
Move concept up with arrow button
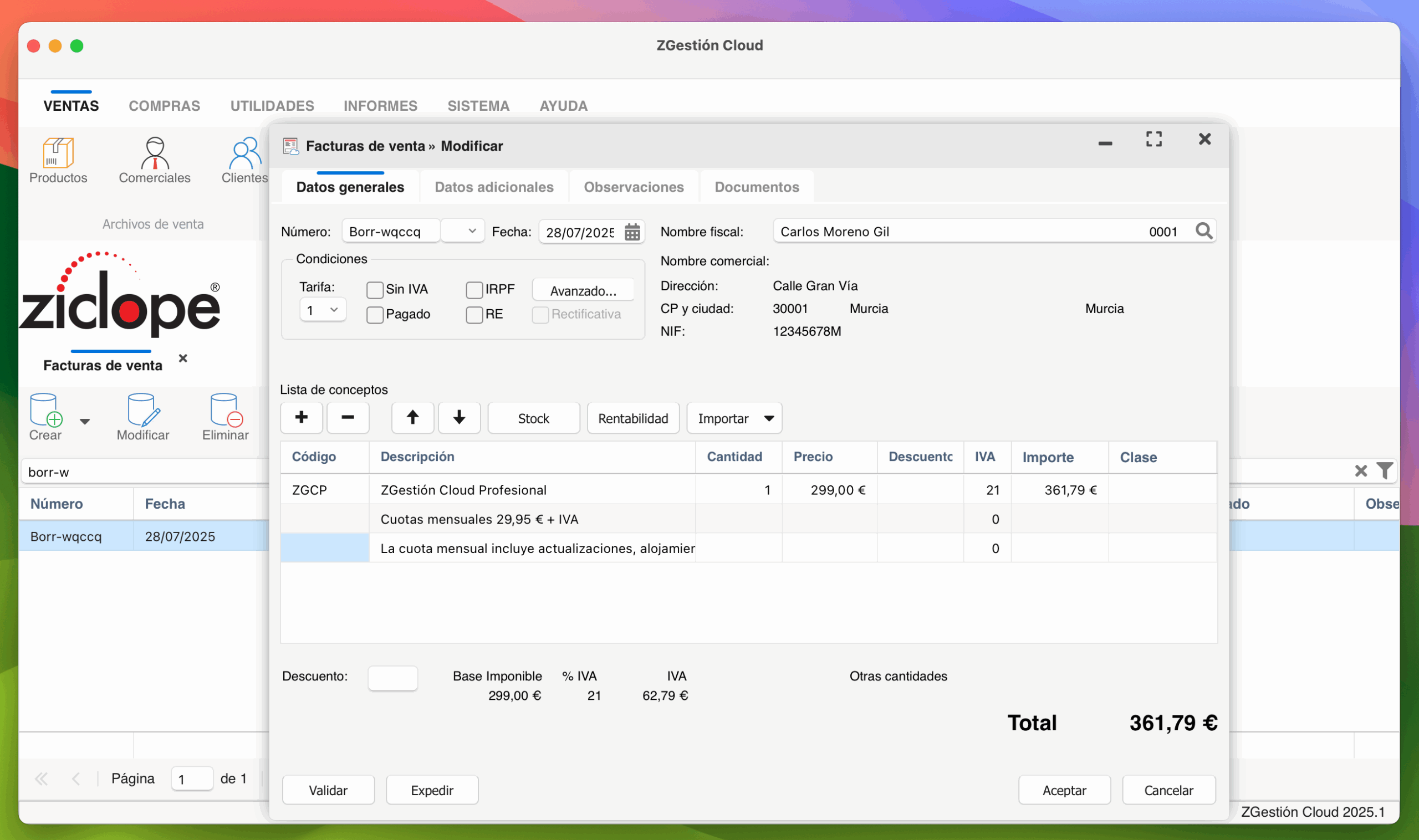click(x=412, y=418)
